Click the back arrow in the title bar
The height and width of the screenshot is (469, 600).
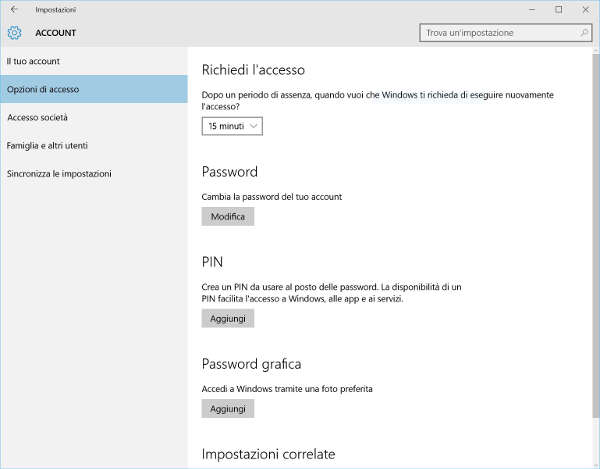click(x=13, y=9)
